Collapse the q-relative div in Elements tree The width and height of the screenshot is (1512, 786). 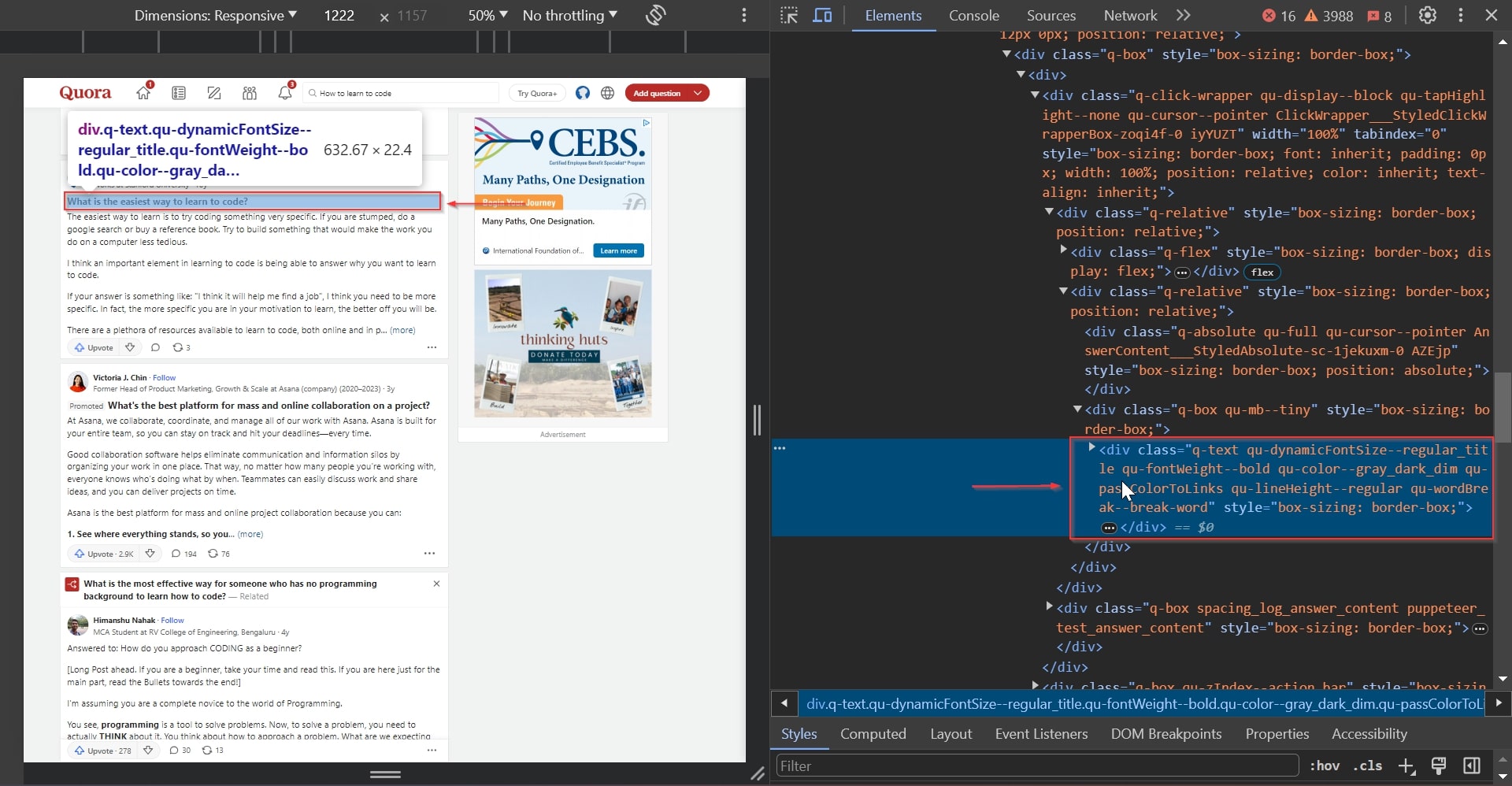pos(1050,212)
